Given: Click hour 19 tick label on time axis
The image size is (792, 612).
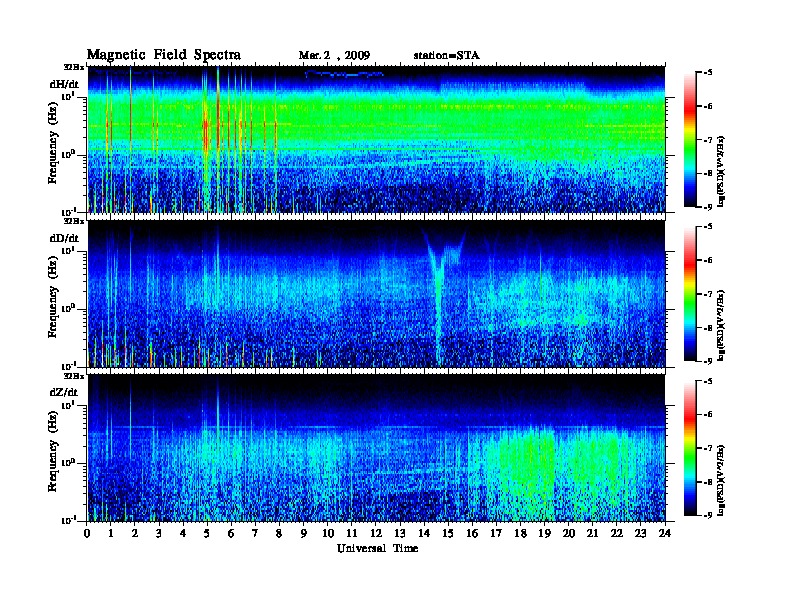Looking at the screenshot, I should click(x=544, y=533).
